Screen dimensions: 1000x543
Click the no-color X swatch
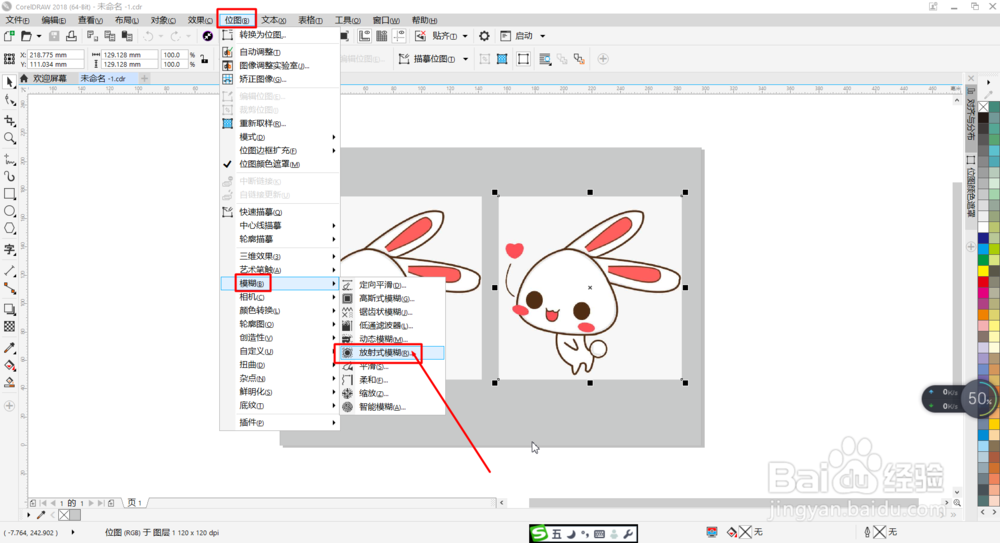(x=983, y=107)
